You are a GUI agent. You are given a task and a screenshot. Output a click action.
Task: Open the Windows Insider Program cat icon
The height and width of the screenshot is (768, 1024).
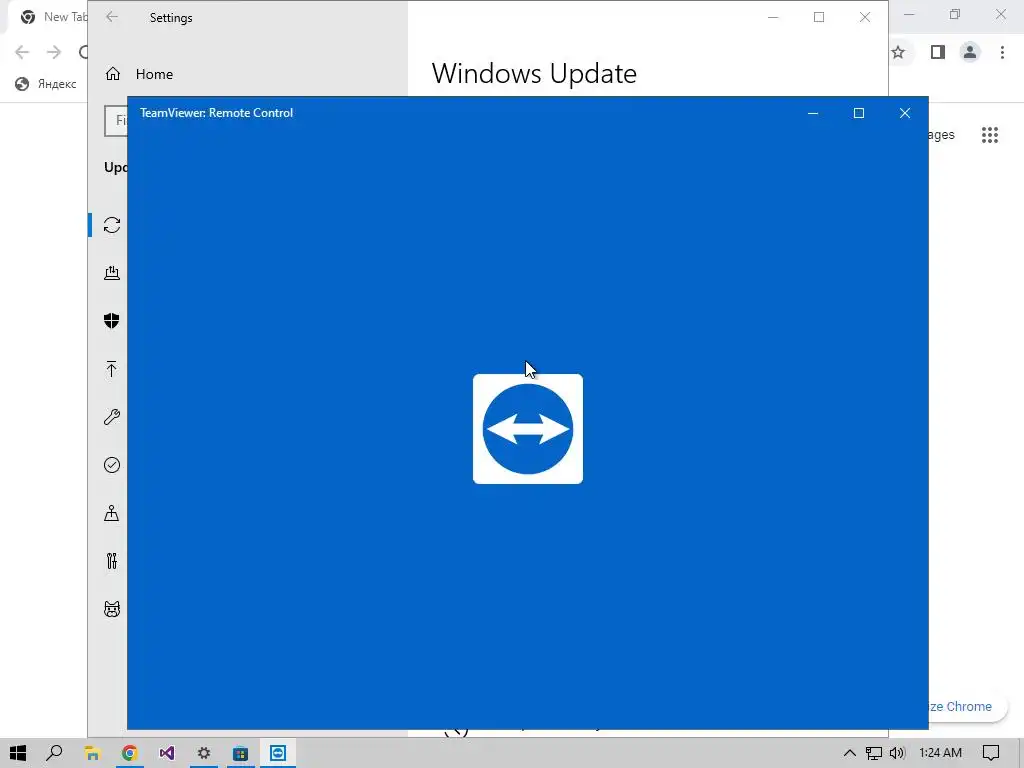click(x=112, y=609)
